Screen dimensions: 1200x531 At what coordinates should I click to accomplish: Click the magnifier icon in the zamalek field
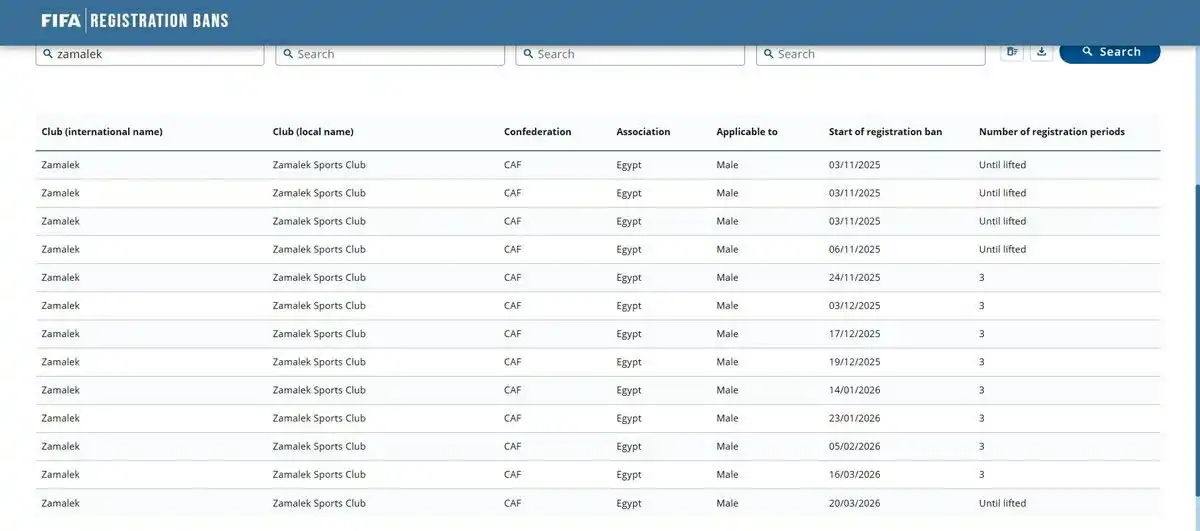(x=47, y=54)
